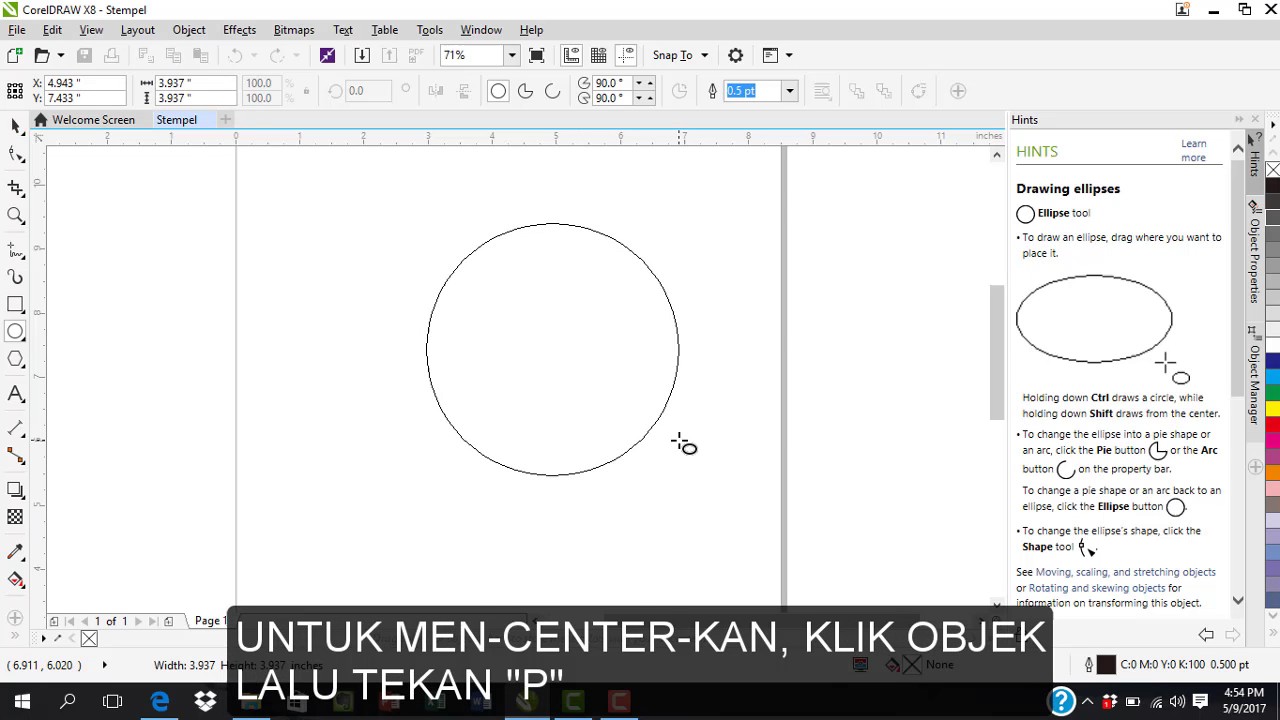Screen dimensions: 1280x720
Task: Select the Freehand tool
Action: 15,248
